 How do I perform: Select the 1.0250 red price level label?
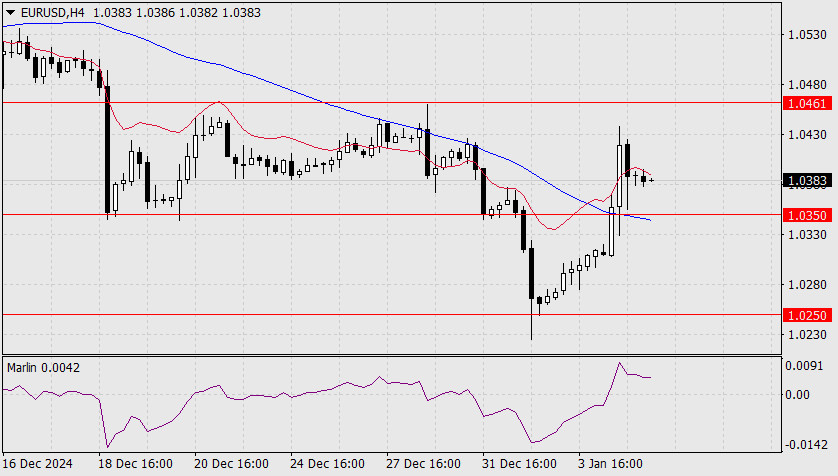click(807, 315)
